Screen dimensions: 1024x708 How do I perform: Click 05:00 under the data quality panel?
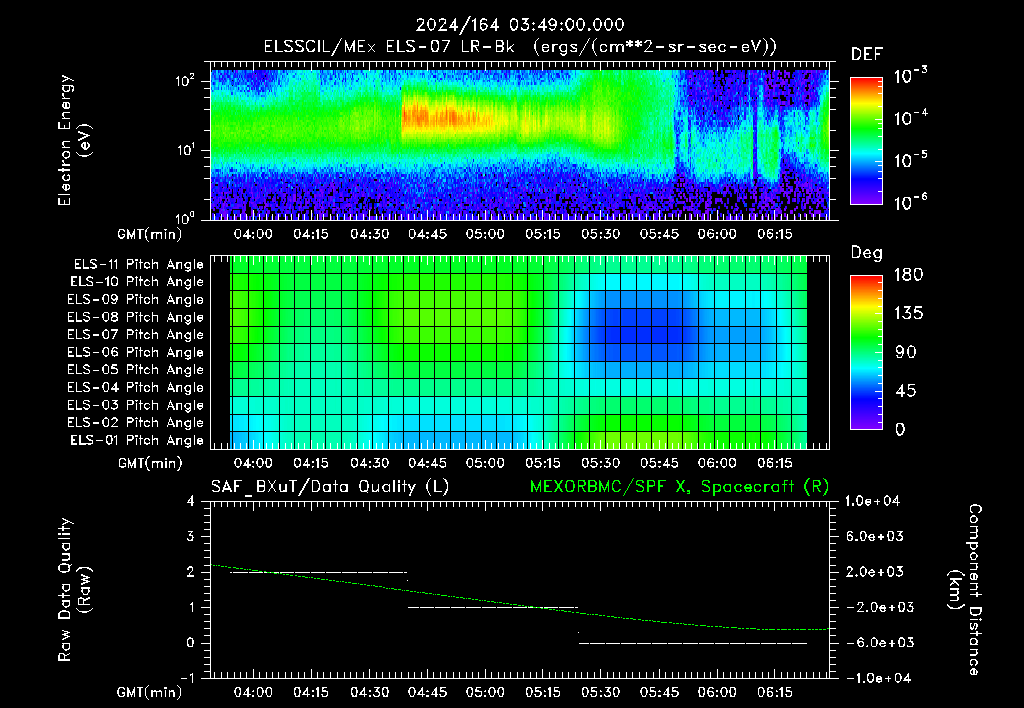point(485,692)
